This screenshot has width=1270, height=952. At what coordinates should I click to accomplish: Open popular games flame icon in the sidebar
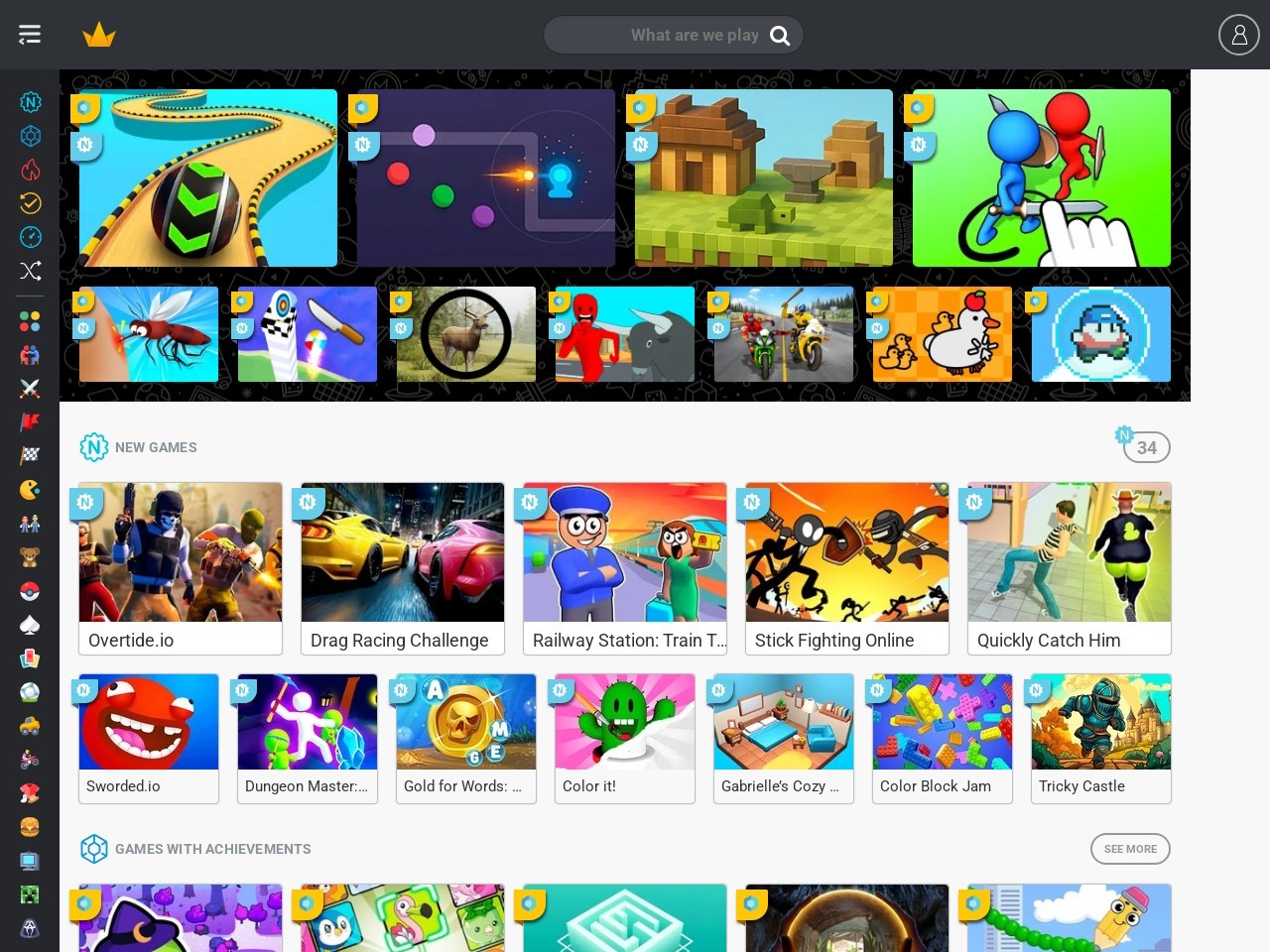[x=31, y=170]
